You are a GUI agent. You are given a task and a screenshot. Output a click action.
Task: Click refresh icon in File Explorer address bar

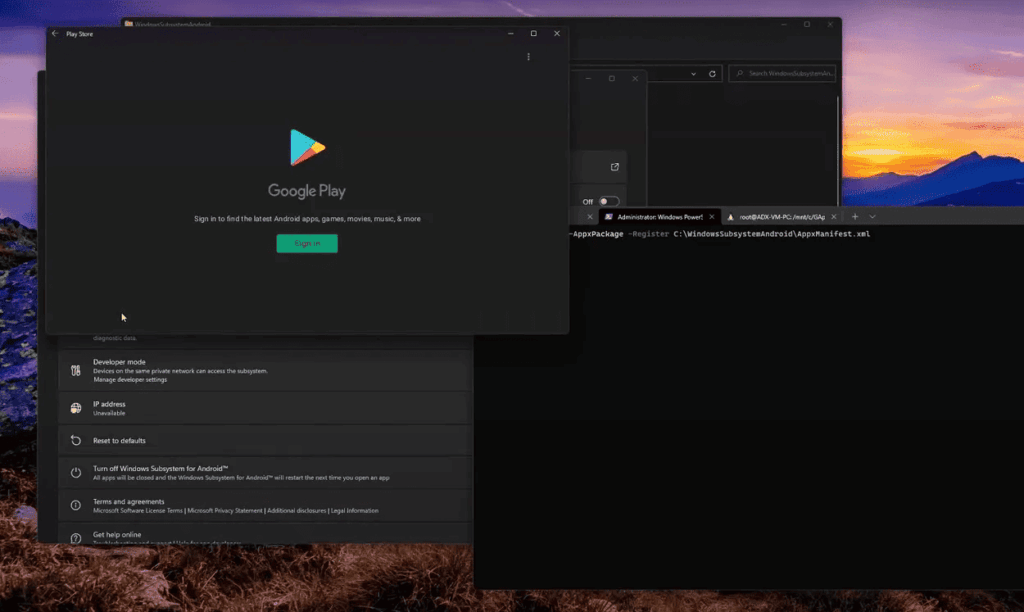coord(712,74)
